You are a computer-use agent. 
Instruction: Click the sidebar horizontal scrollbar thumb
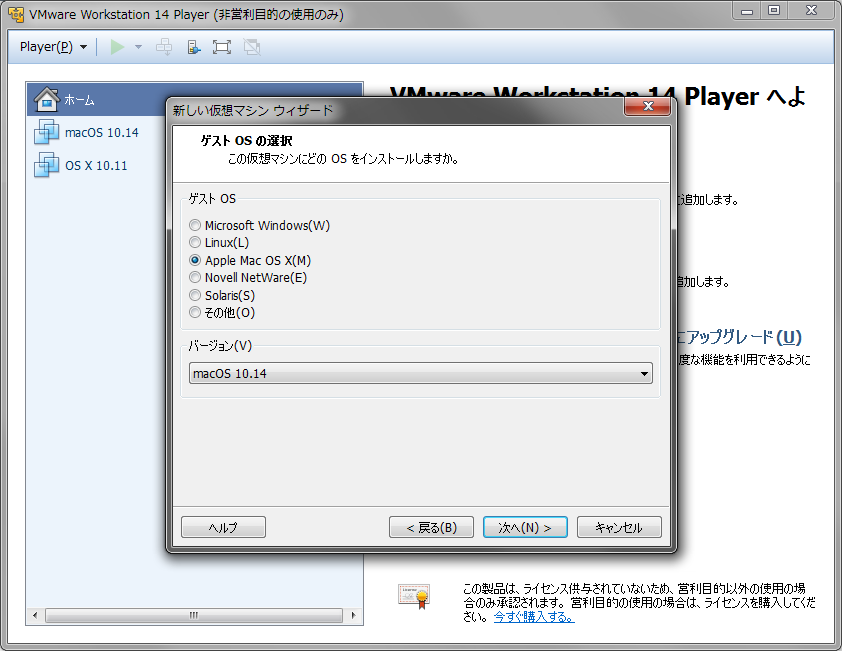click(x=194, y=615)
